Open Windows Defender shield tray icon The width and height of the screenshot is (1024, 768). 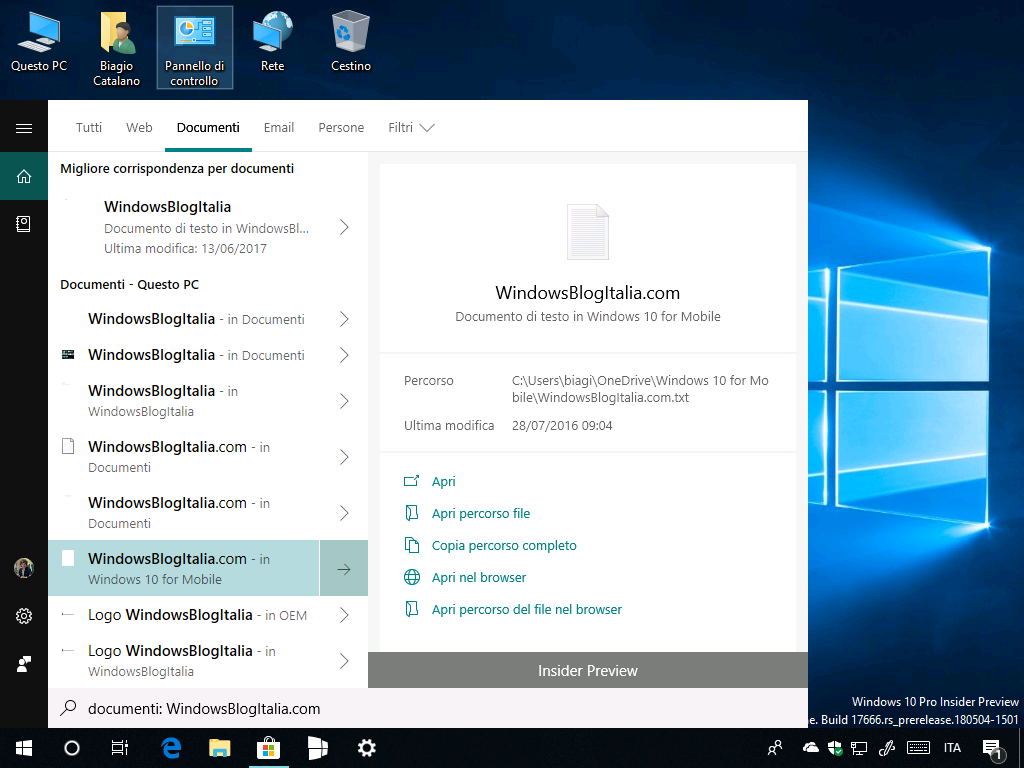tap(835, 748)
